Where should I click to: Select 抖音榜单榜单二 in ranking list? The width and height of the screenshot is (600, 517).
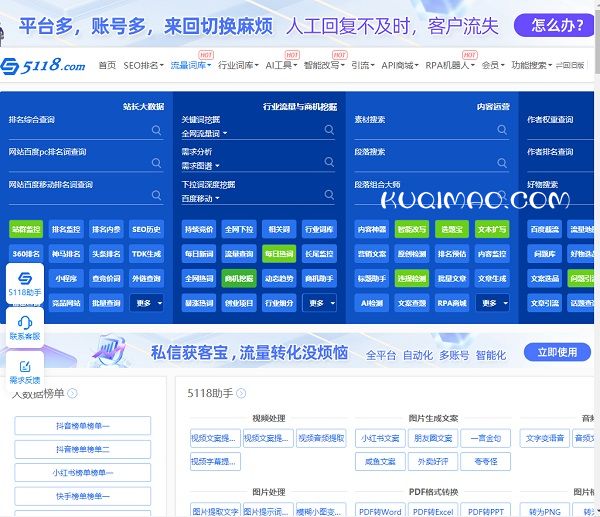pyautogui.click(x=83, y=449)
